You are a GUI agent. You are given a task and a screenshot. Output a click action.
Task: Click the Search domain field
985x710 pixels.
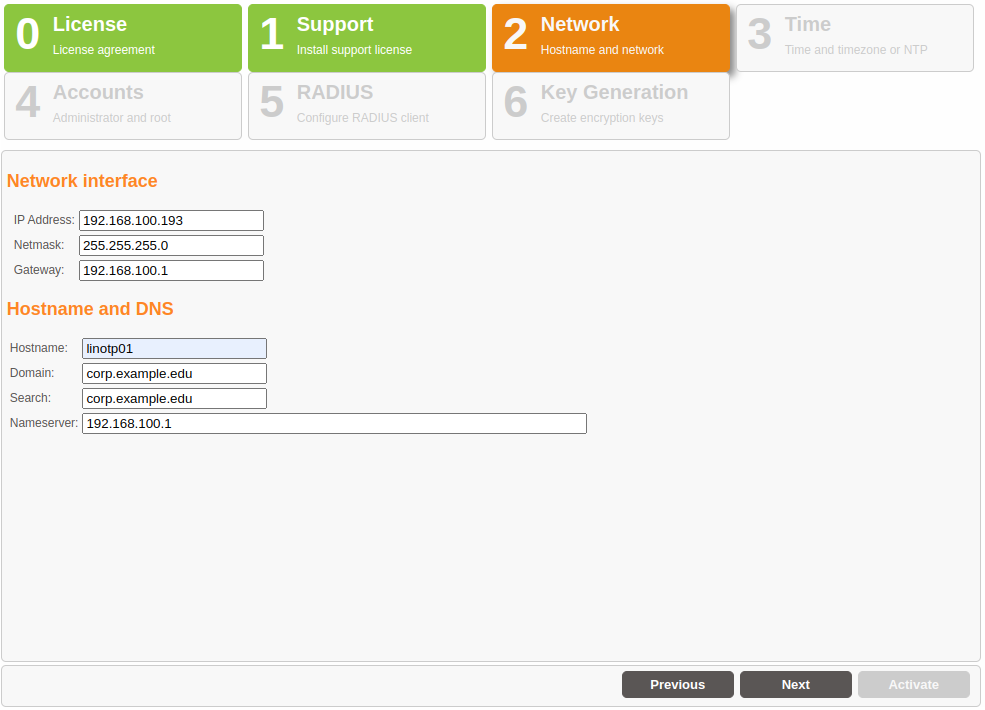tap(174, 398)
